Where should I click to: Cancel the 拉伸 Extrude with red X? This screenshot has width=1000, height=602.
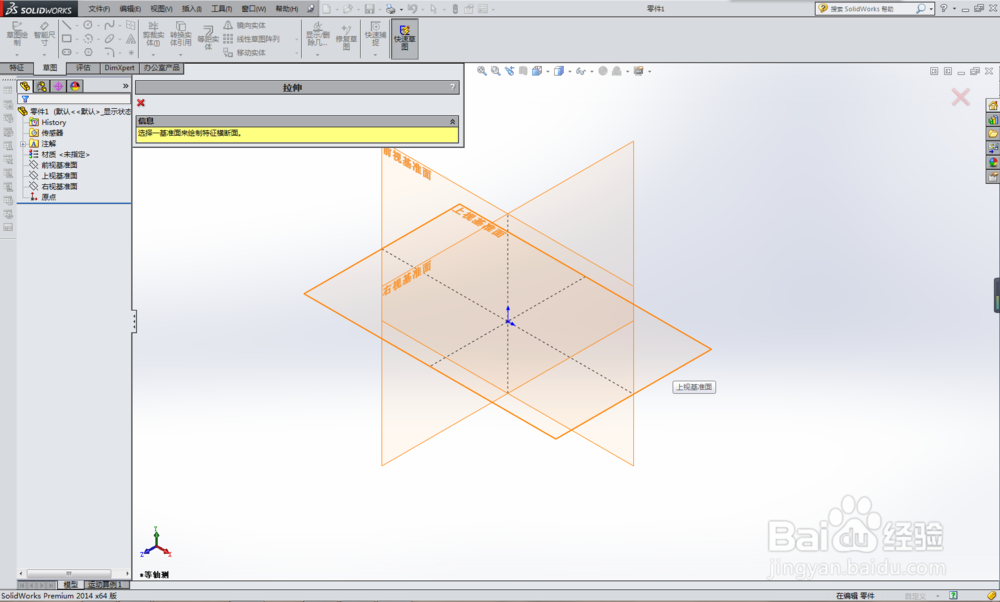pyautogui.click(x=141, y=103)
